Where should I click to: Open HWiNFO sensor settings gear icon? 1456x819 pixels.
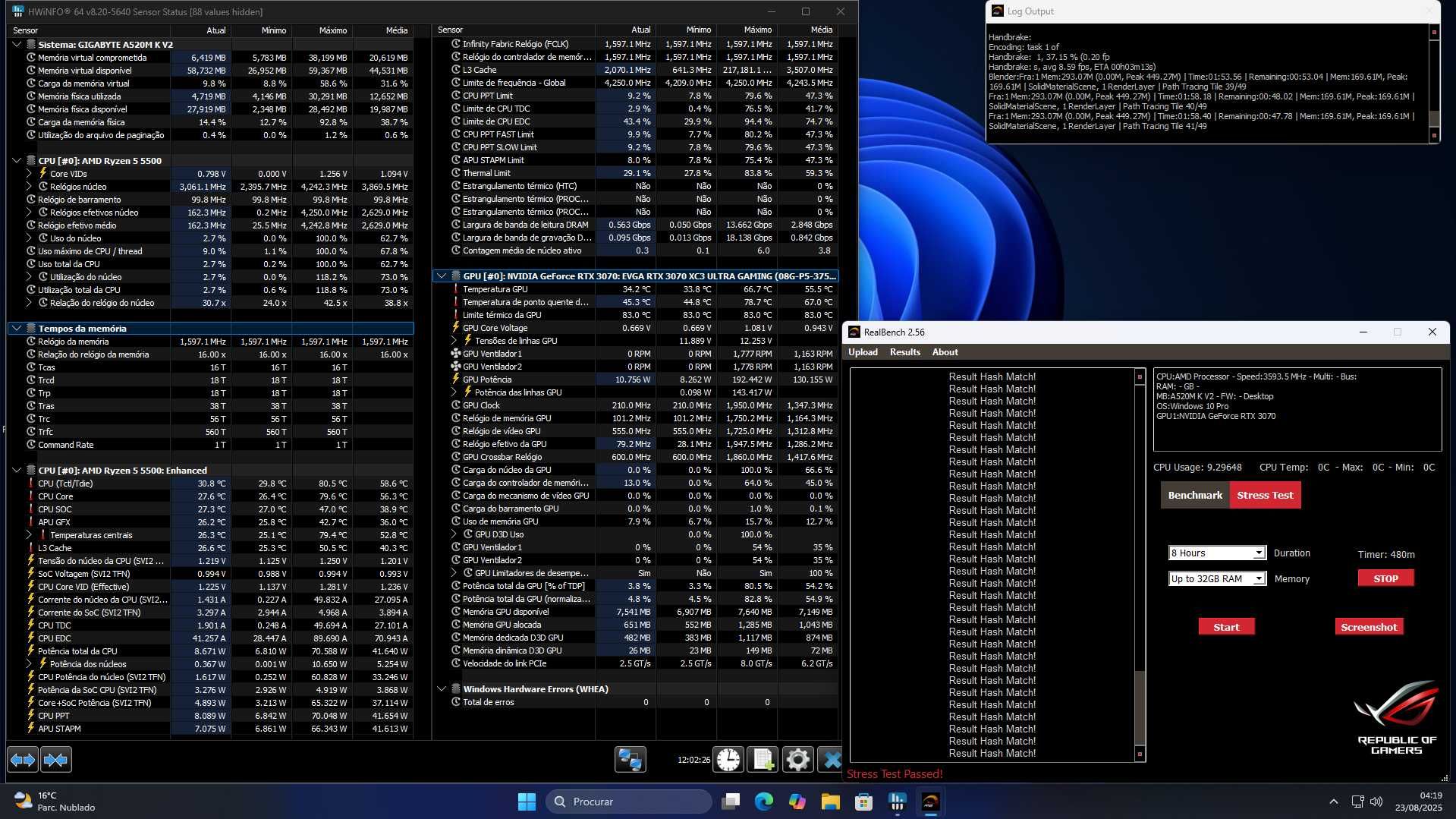(x=797, y=760)
